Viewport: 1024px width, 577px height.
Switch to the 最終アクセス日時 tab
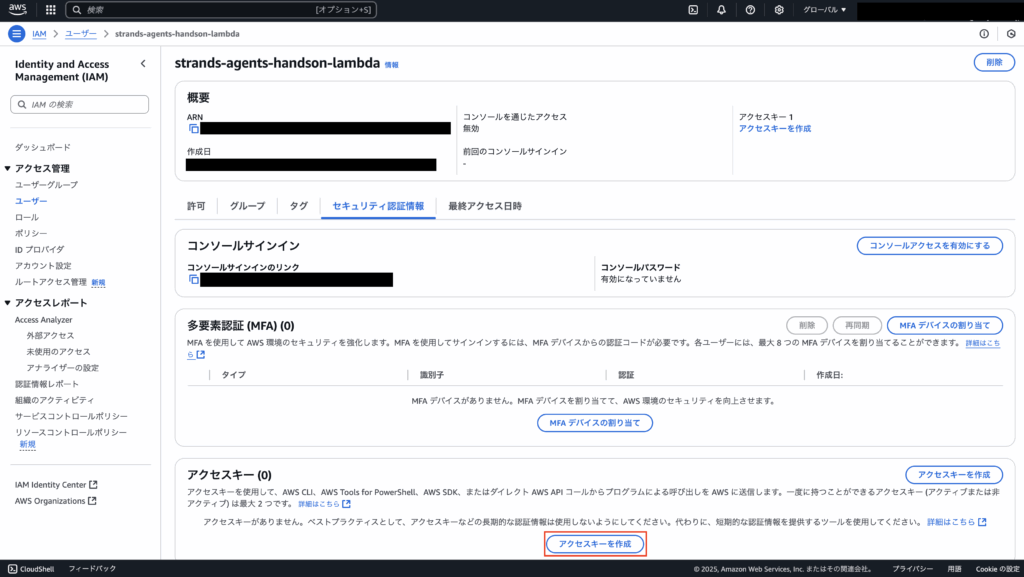(485, 206)
